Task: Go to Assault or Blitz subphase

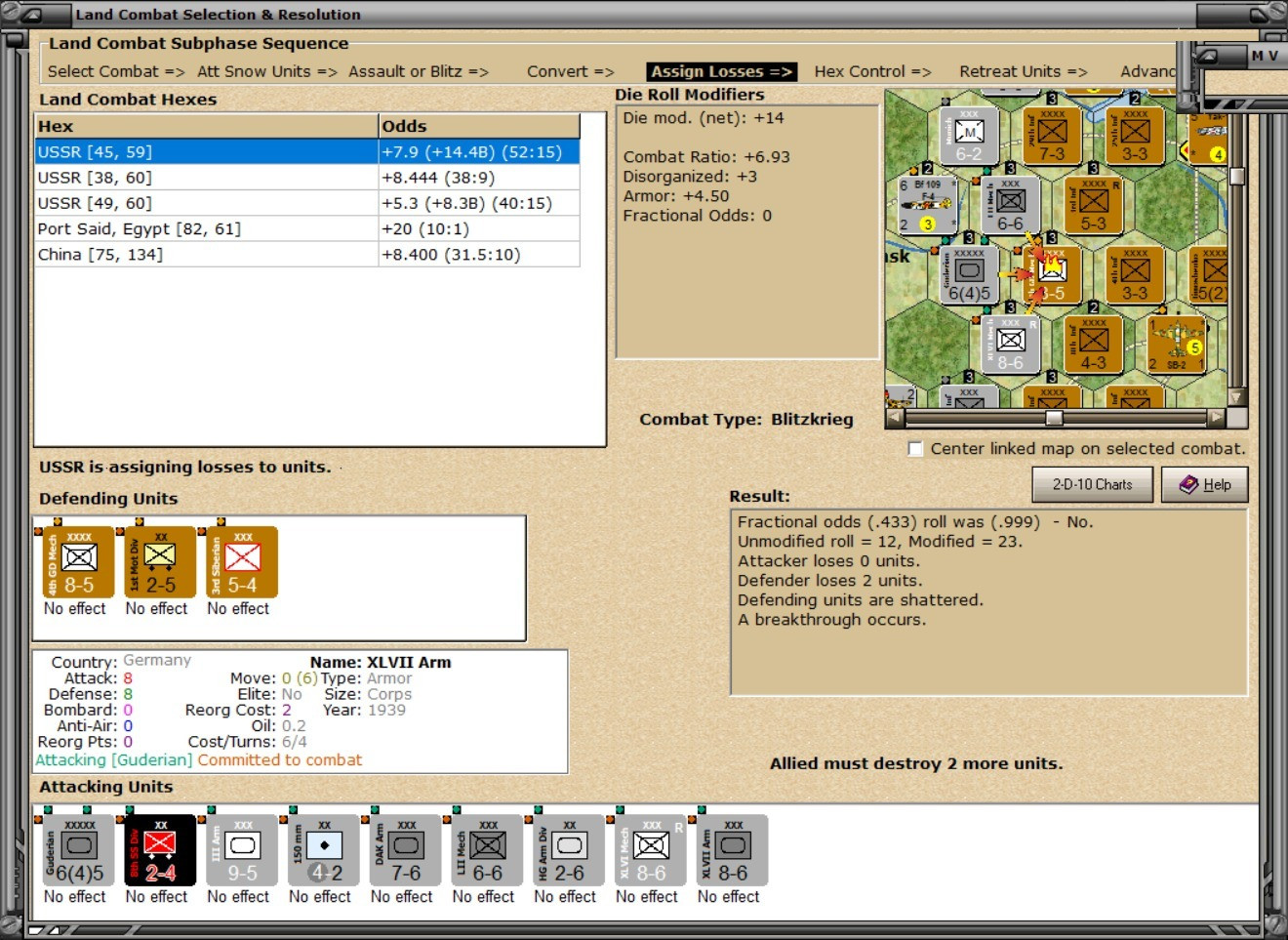Action: (x=419, y=71)
